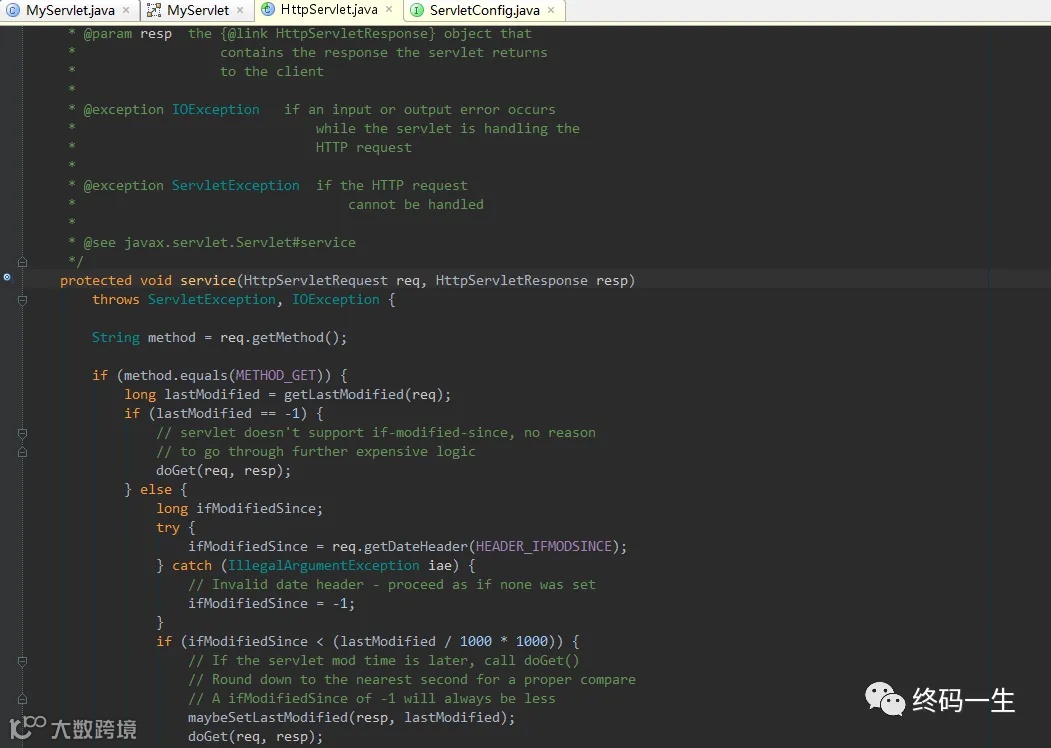Click 'IOException' in the throws clause
The width and height of the screenshot is (1051, 748).
(335, 299)
